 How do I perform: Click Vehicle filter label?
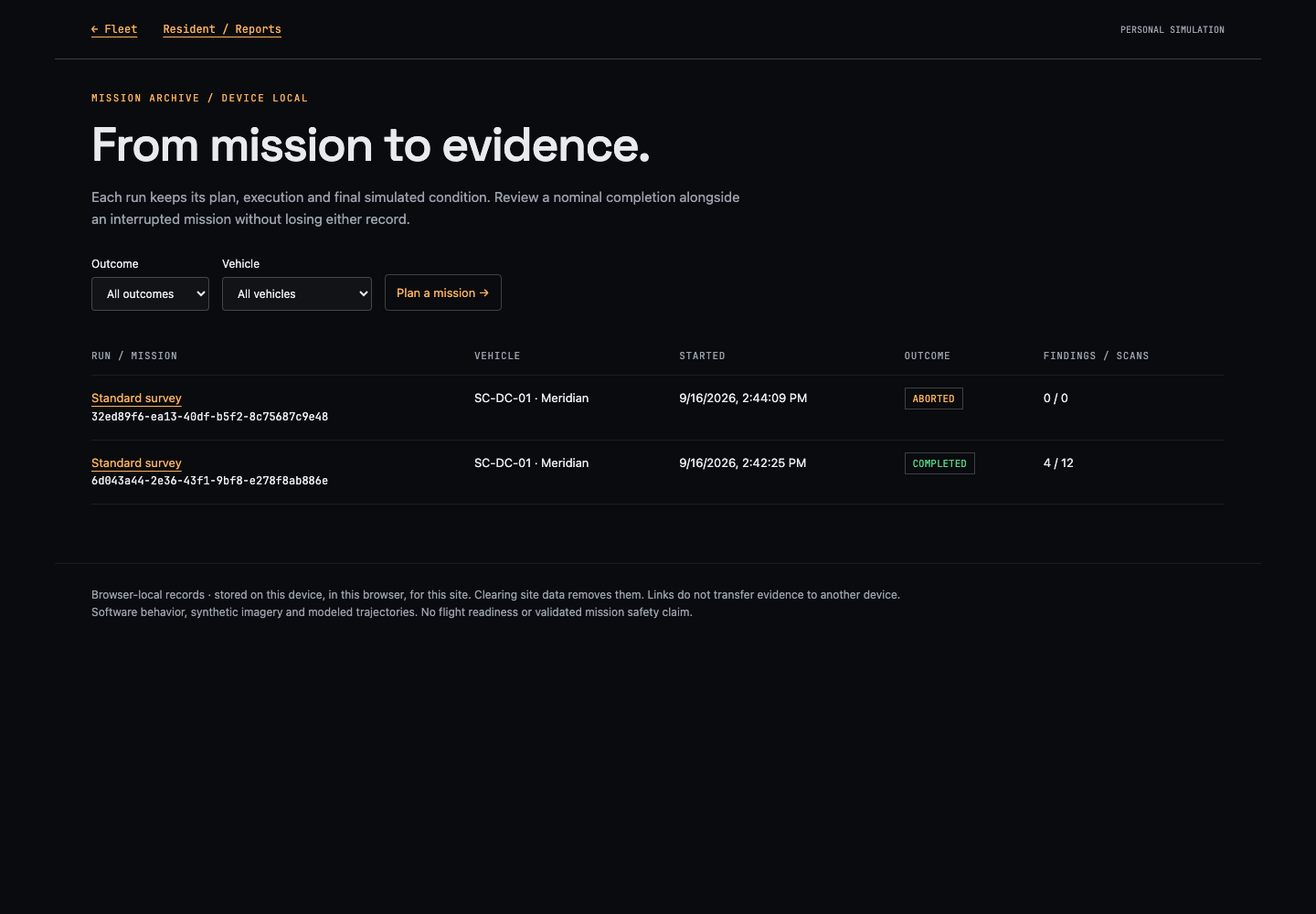pyautogui.click(x=240, y=264)
